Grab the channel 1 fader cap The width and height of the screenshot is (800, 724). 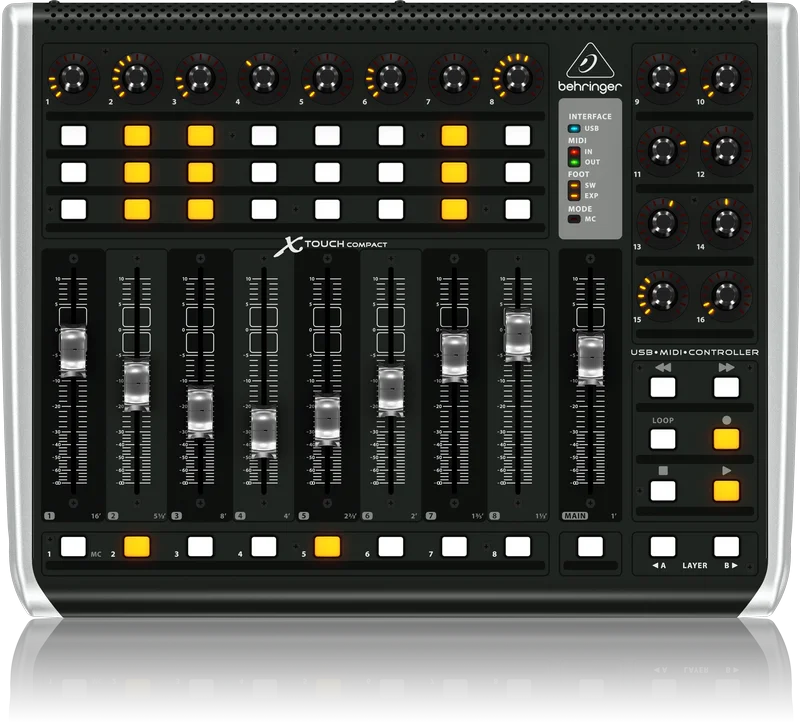point(73,350)
